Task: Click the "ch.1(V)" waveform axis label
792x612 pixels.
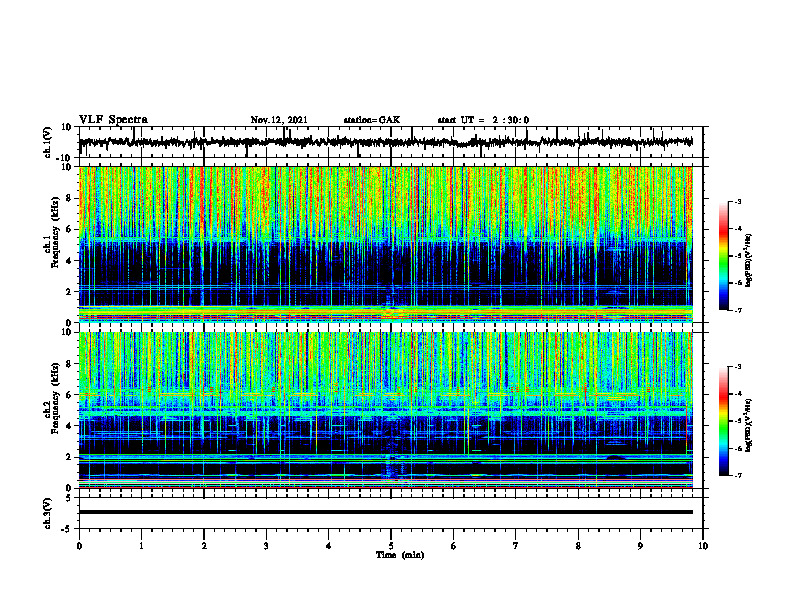Action: [x=47, y=142]
